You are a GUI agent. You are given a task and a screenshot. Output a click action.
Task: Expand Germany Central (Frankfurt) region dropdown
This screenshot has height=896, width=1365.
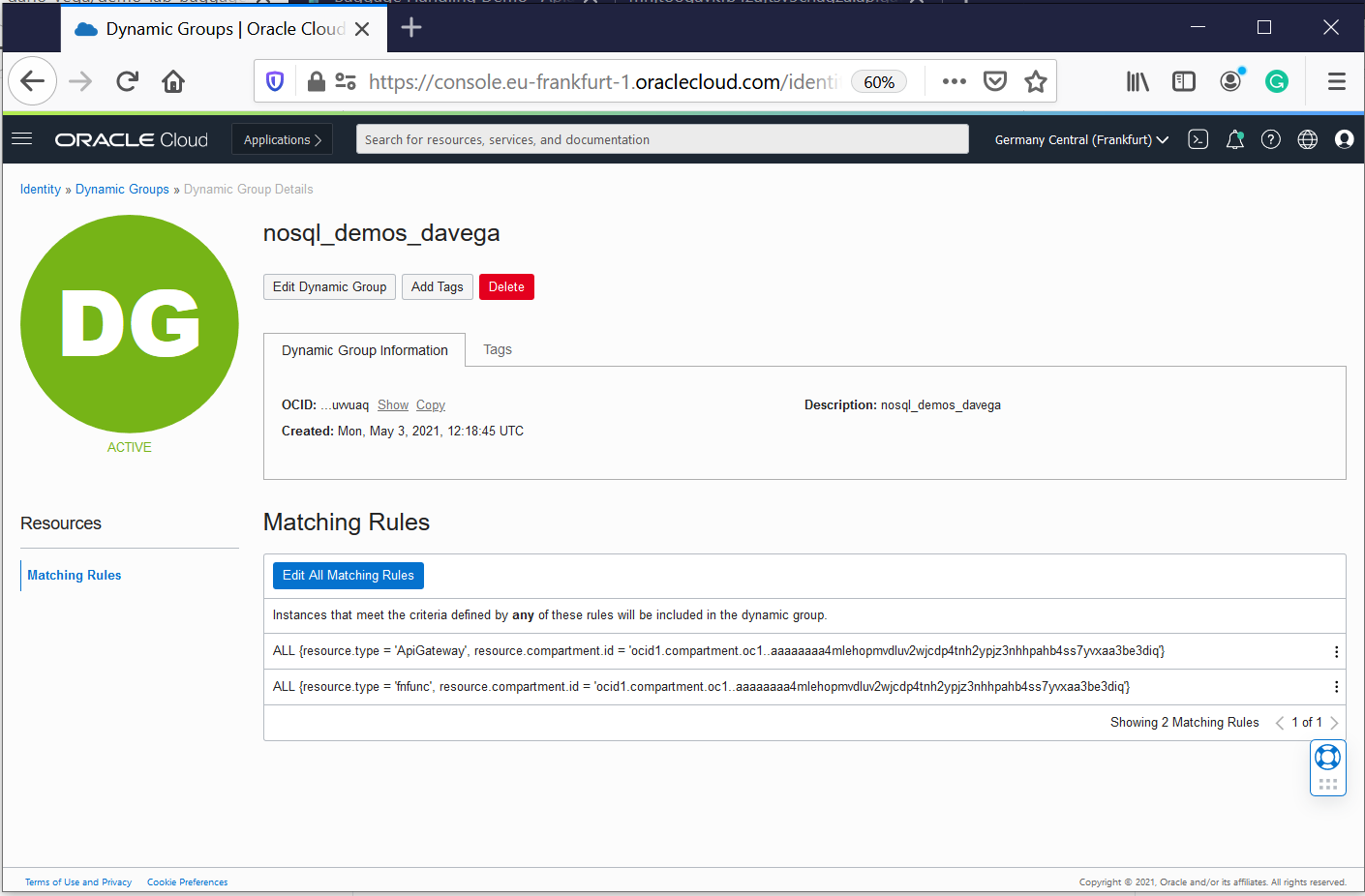tap(1081, 139)
